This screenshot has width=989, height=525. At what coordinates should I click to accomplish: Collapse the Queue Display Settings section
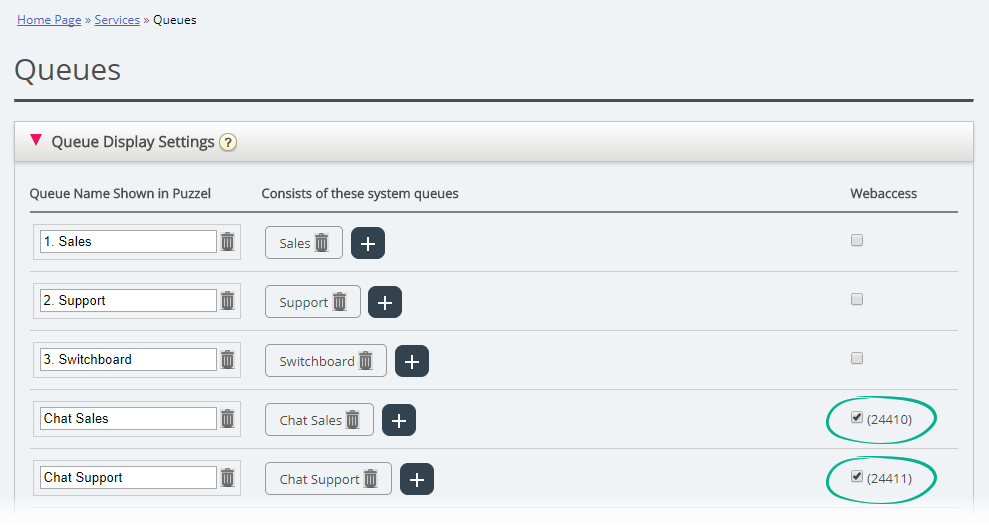(37, 141)
